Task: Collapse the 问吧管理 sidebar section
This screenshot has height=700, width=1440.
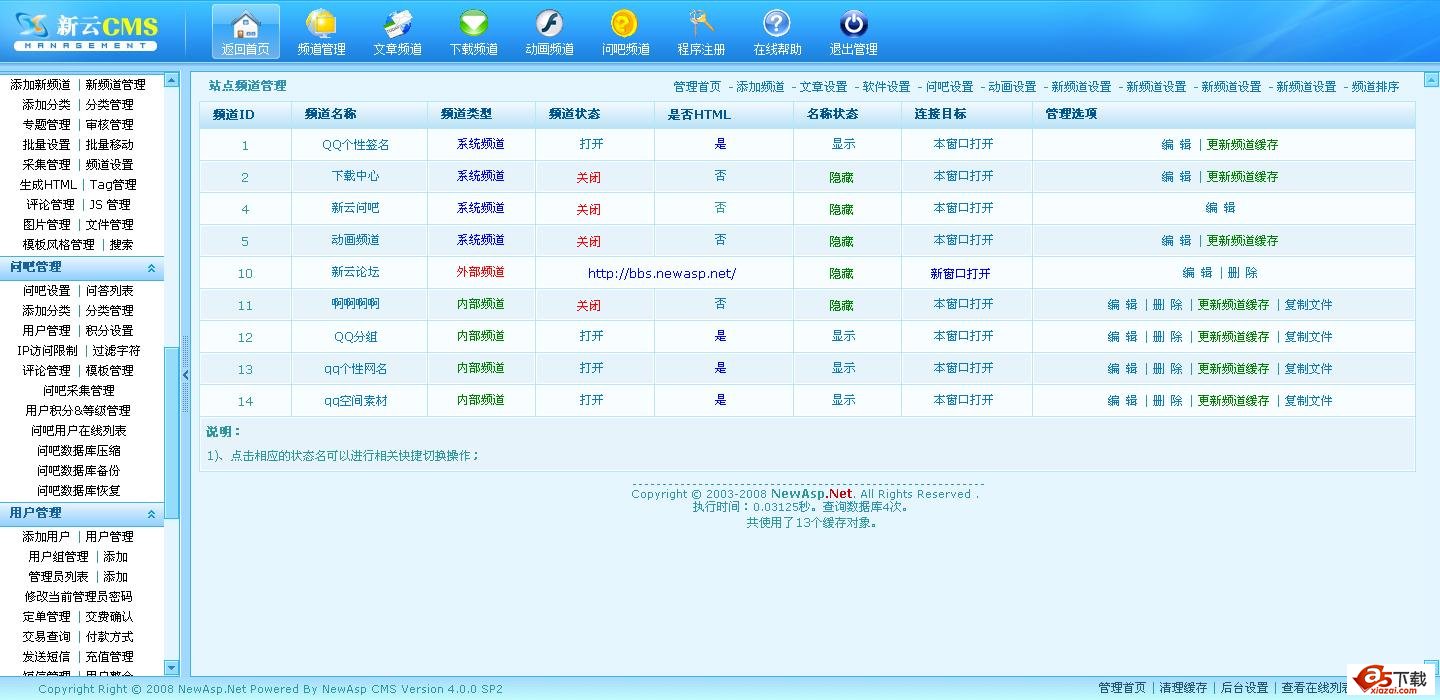Action: coord(151,268)
